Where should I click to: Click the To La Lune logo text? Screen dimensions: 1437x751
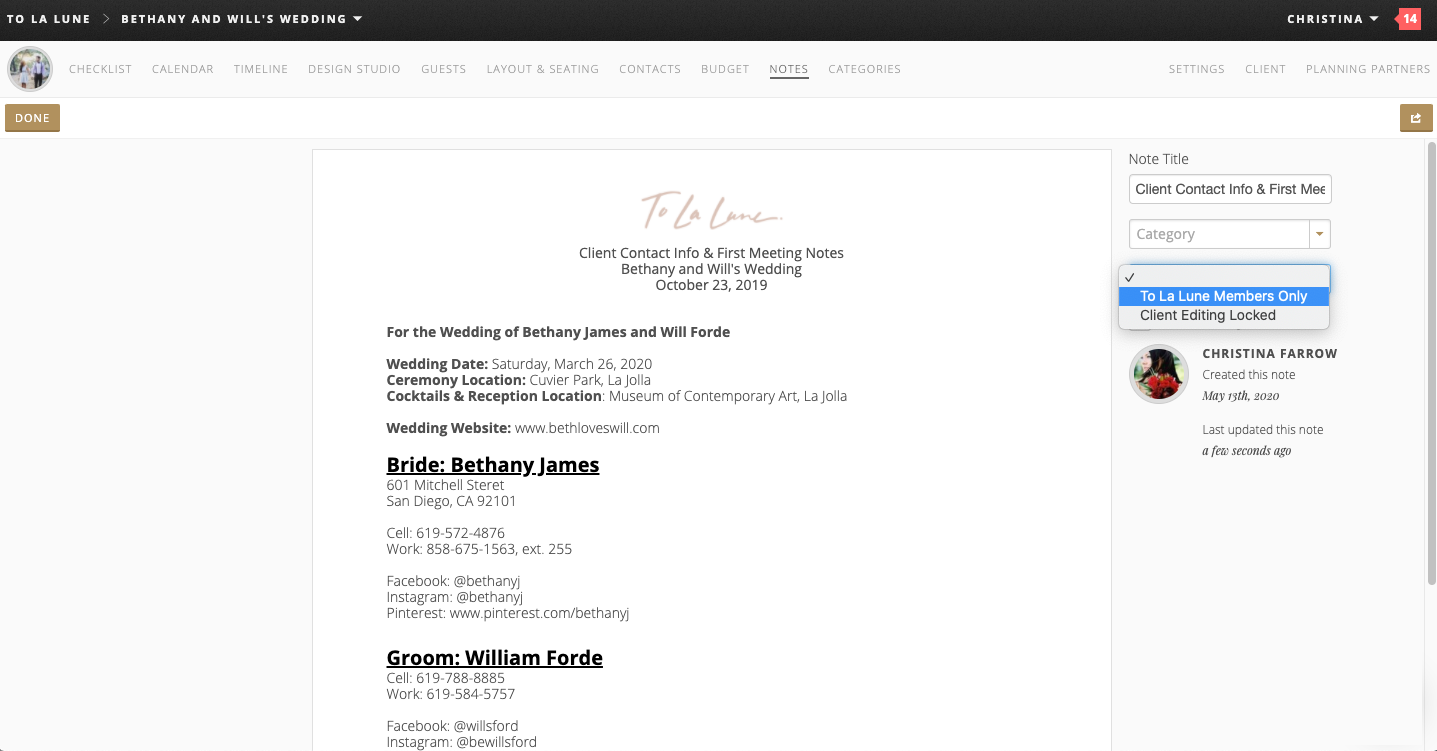pyautogui.click(x=48, y=17)
